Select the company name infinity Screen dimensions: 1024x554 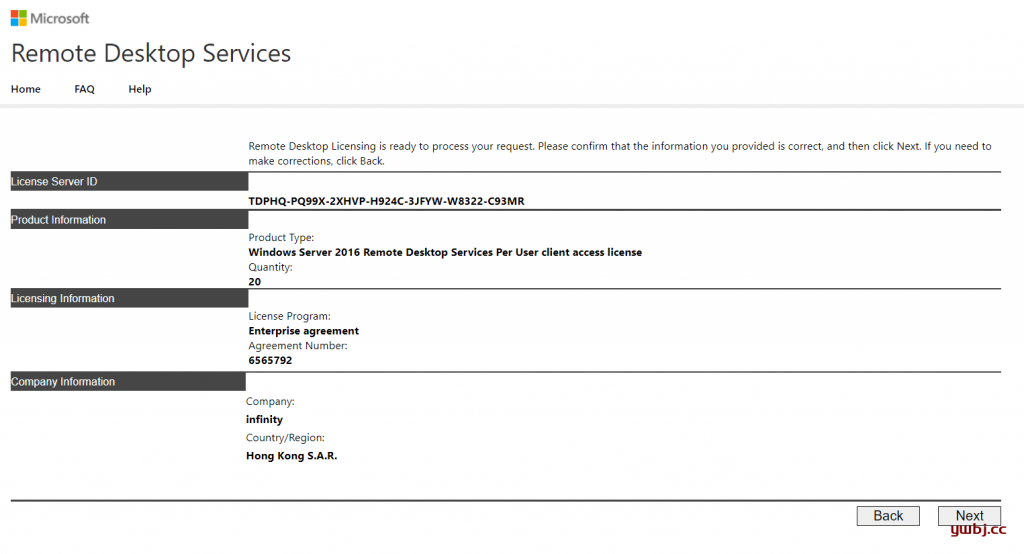pyautogui.click(x=264, y=419)
